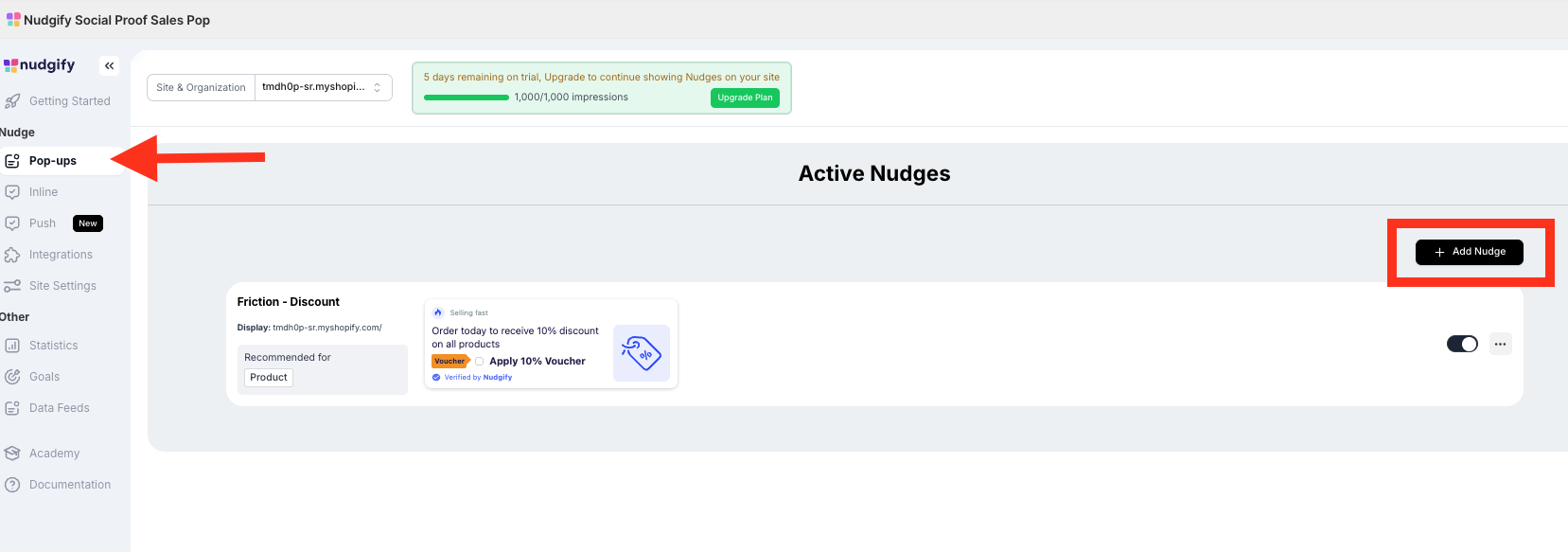Click the nudge preview message text
1568x552 pixels.
click(515, 337)
